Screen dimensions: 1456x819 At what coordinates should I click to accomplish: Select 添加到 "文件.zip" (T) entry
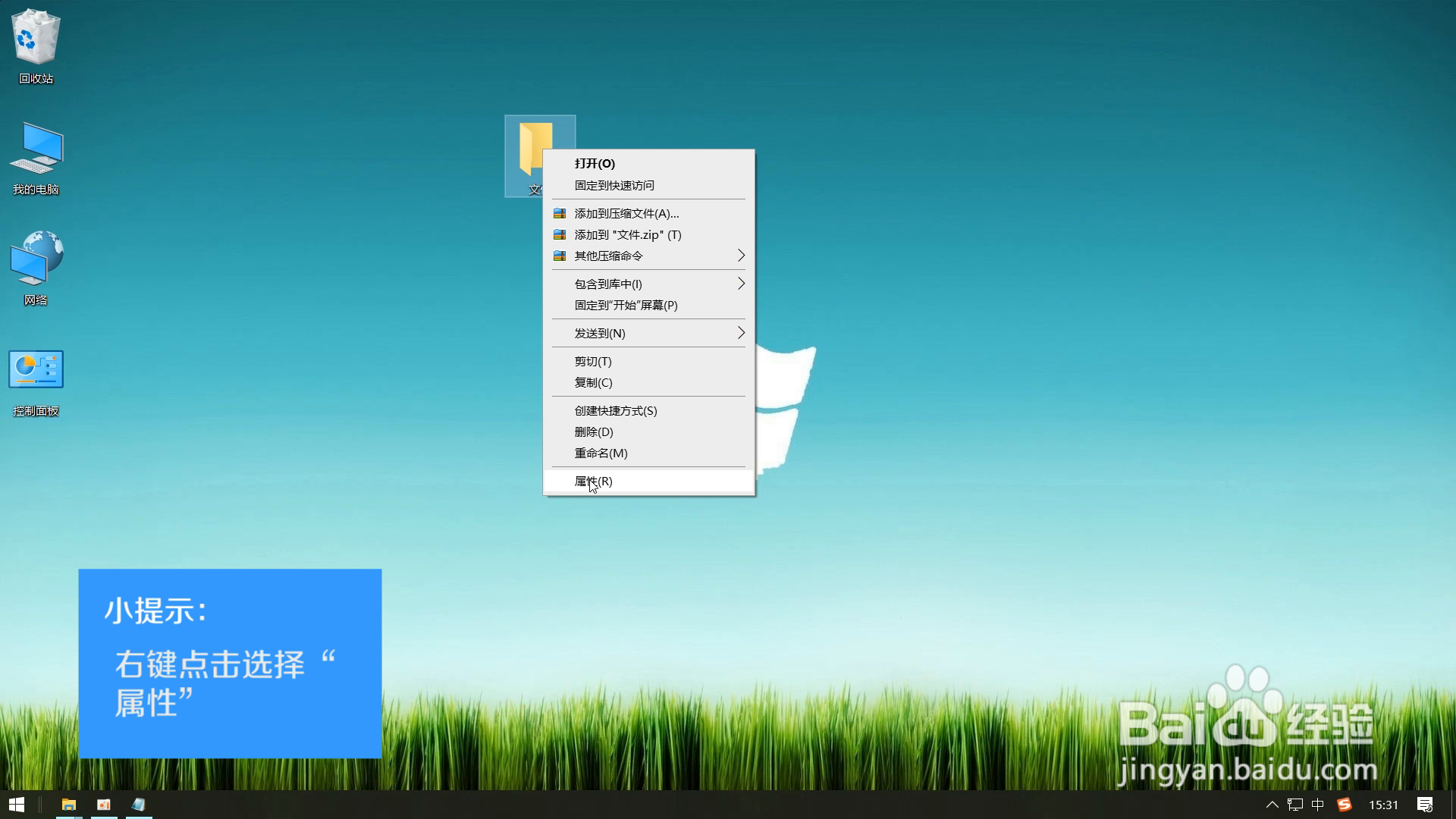pos(649,235)
